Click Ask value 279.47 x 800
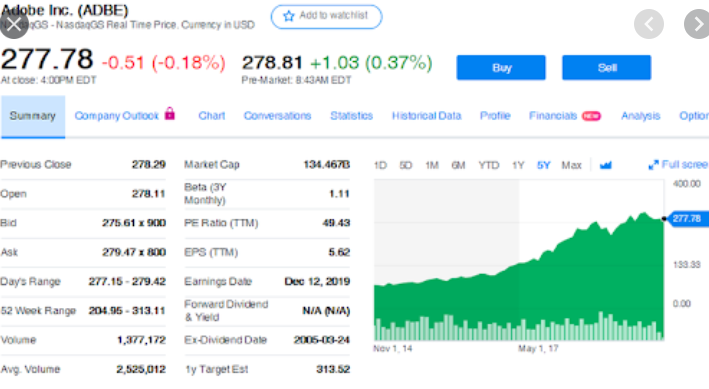Image resolution: width=709 pixels, height=389 pixels. coord(134,252)
